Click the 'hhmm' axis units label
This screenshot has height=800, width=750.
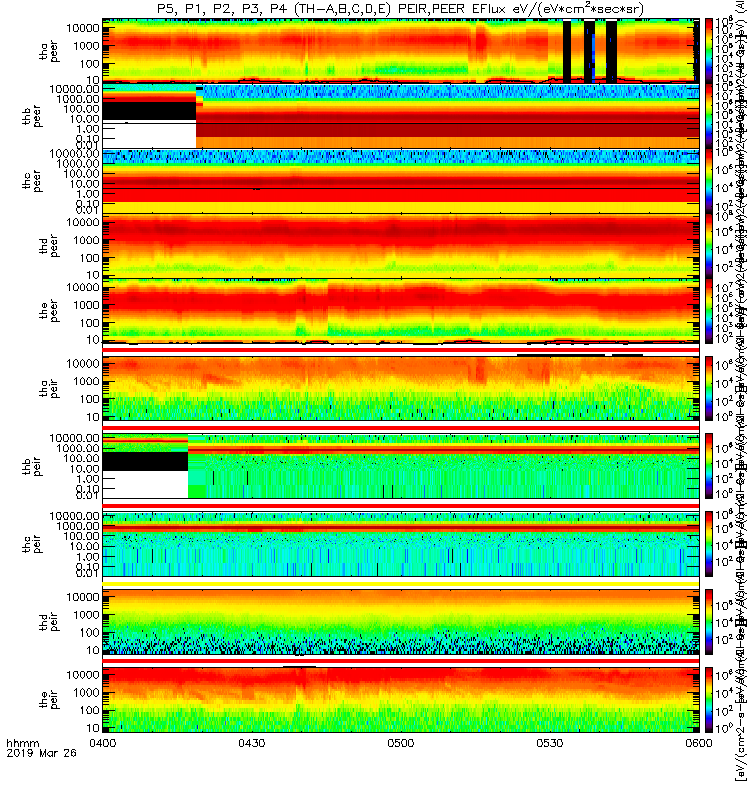(22, 743)
